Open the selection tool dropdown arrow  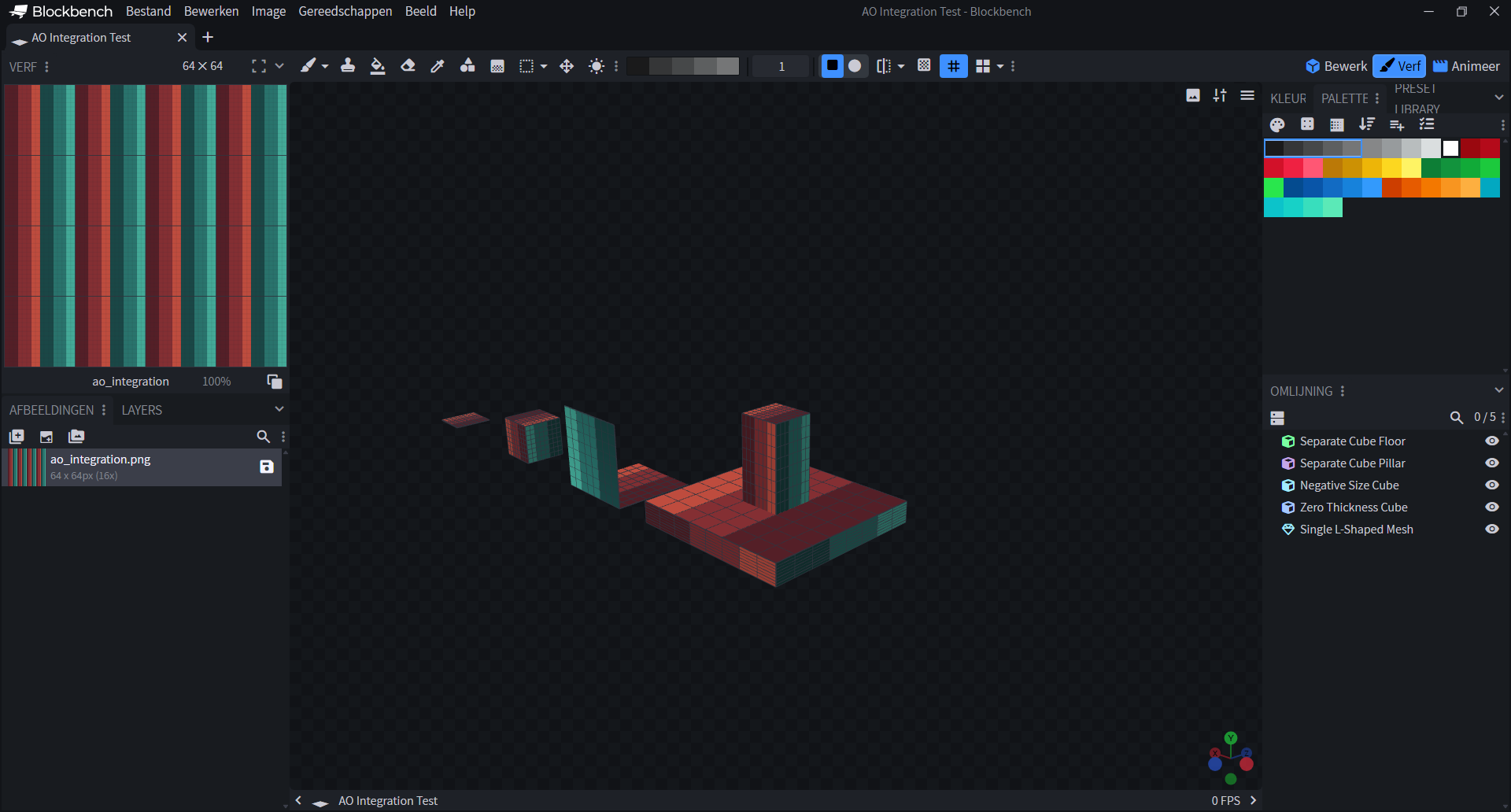pos(544,66)
